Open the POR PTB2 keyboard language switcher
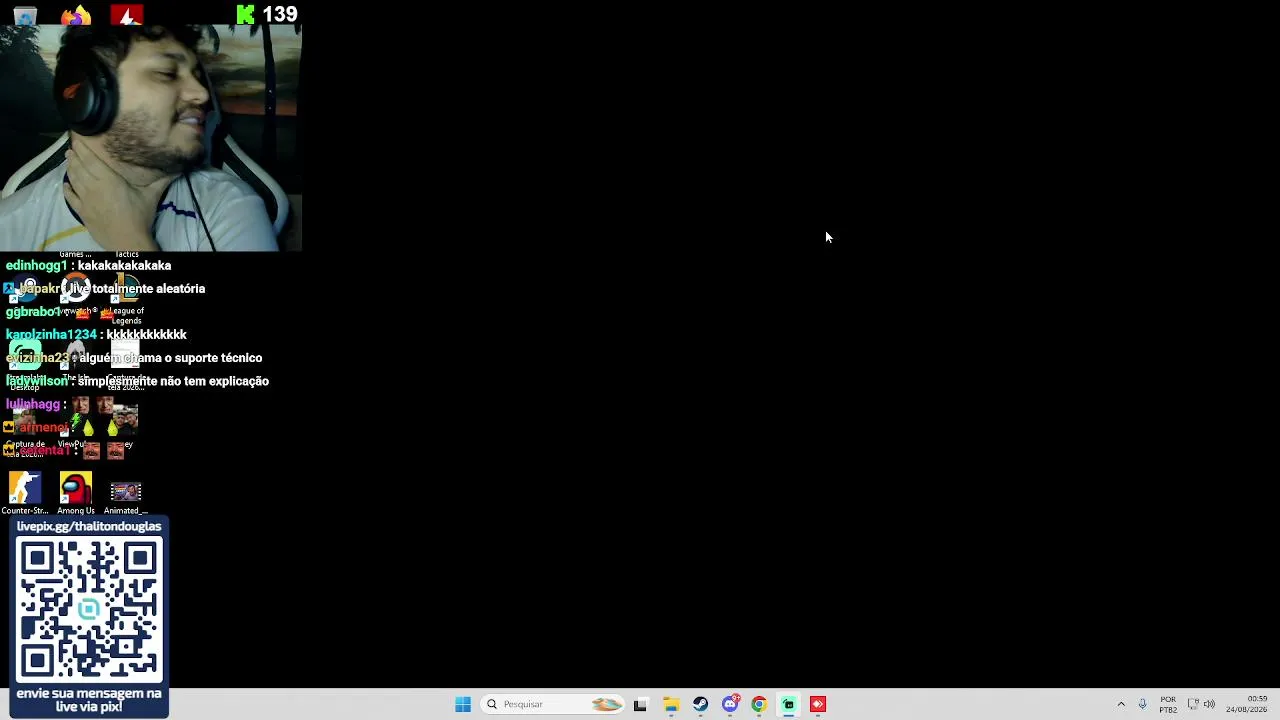 point(1168,704)
